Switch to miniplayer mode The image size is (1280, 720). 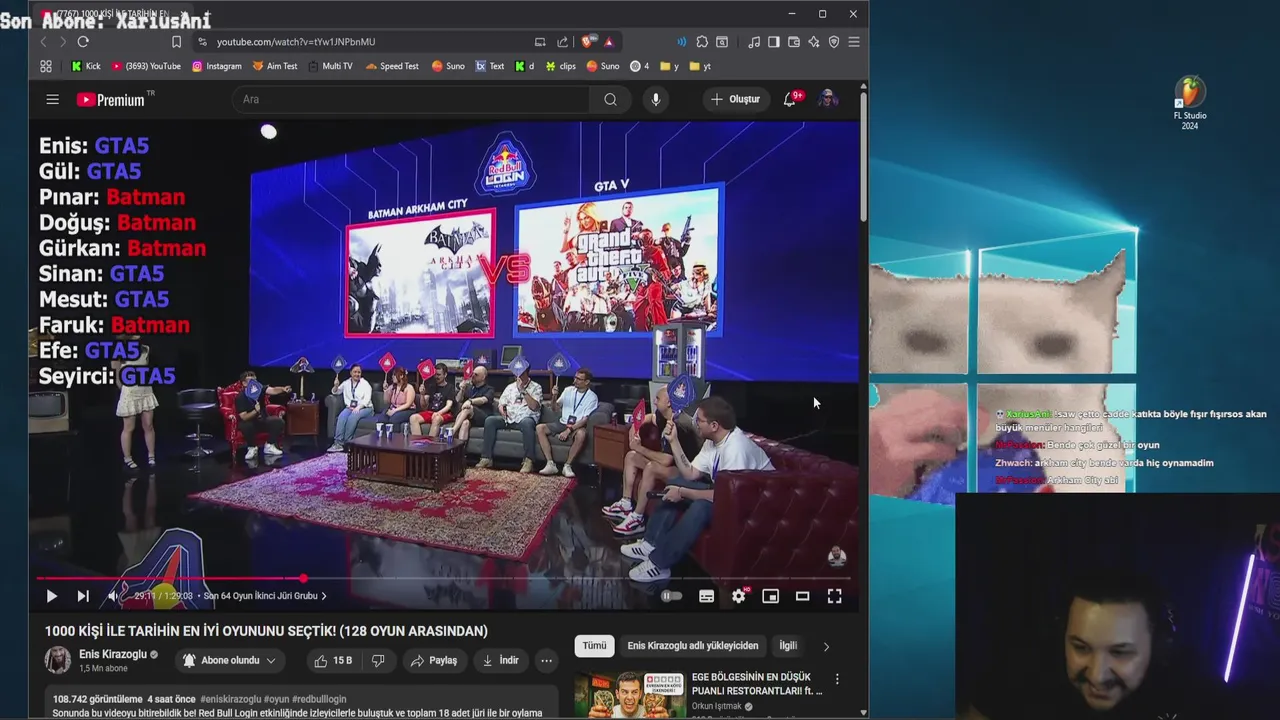point(771,596)
